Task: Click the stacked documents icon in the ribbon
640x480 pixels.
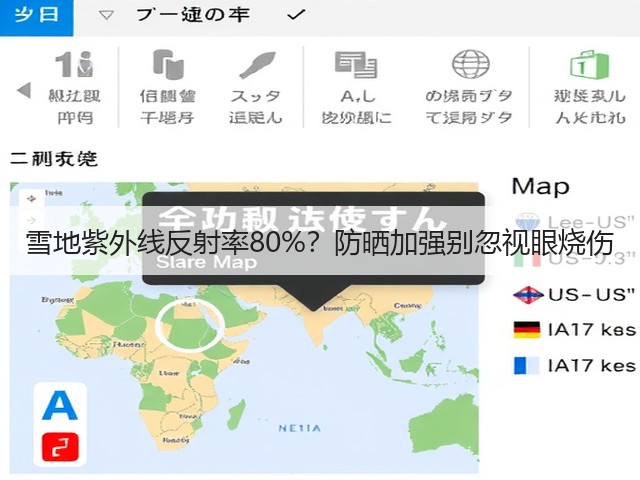Action: [168, 64]
